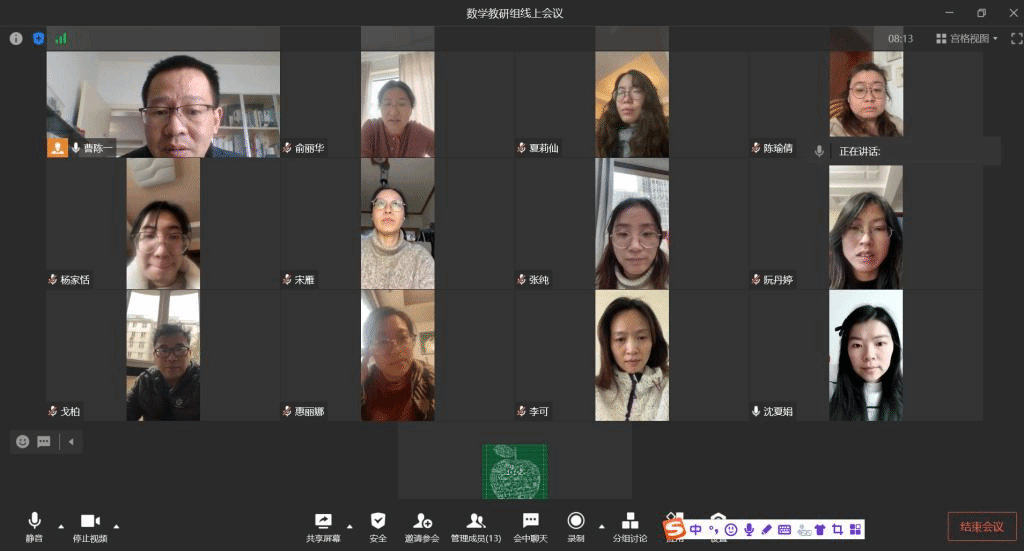
Task: Open Sogou toolbox grid icon
Action: click(x=856, y=529)
